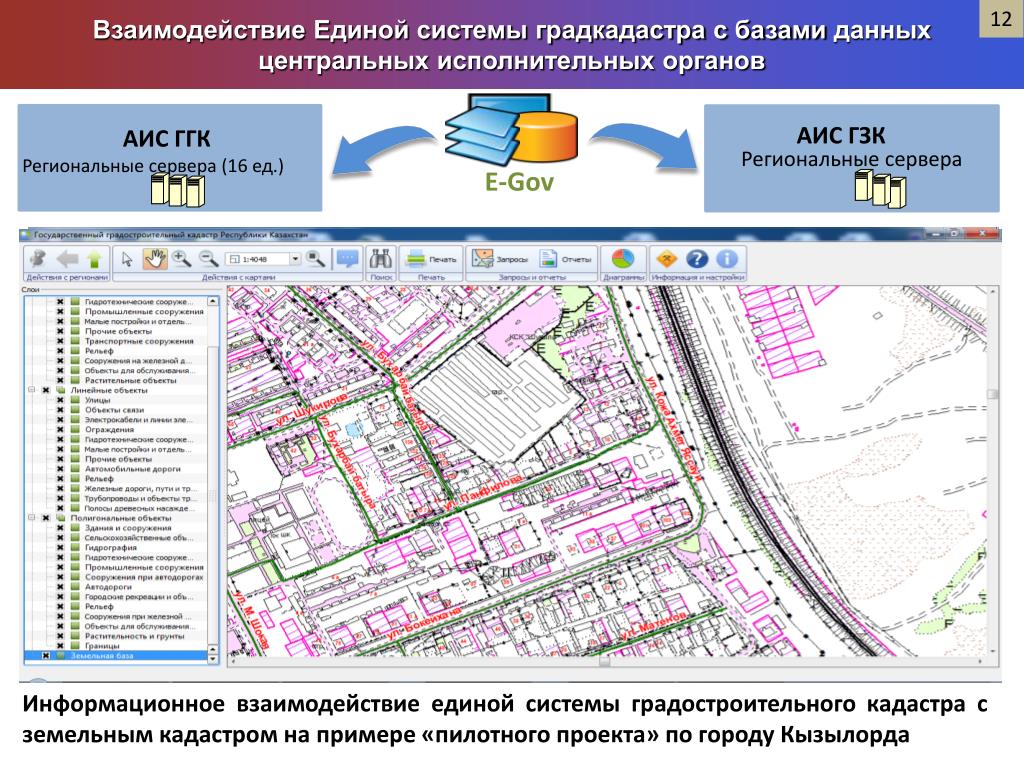Screen dimensions: 1024x768
Task: Toggle checkbox of Ограждения layer
Action: pos(59,429)
